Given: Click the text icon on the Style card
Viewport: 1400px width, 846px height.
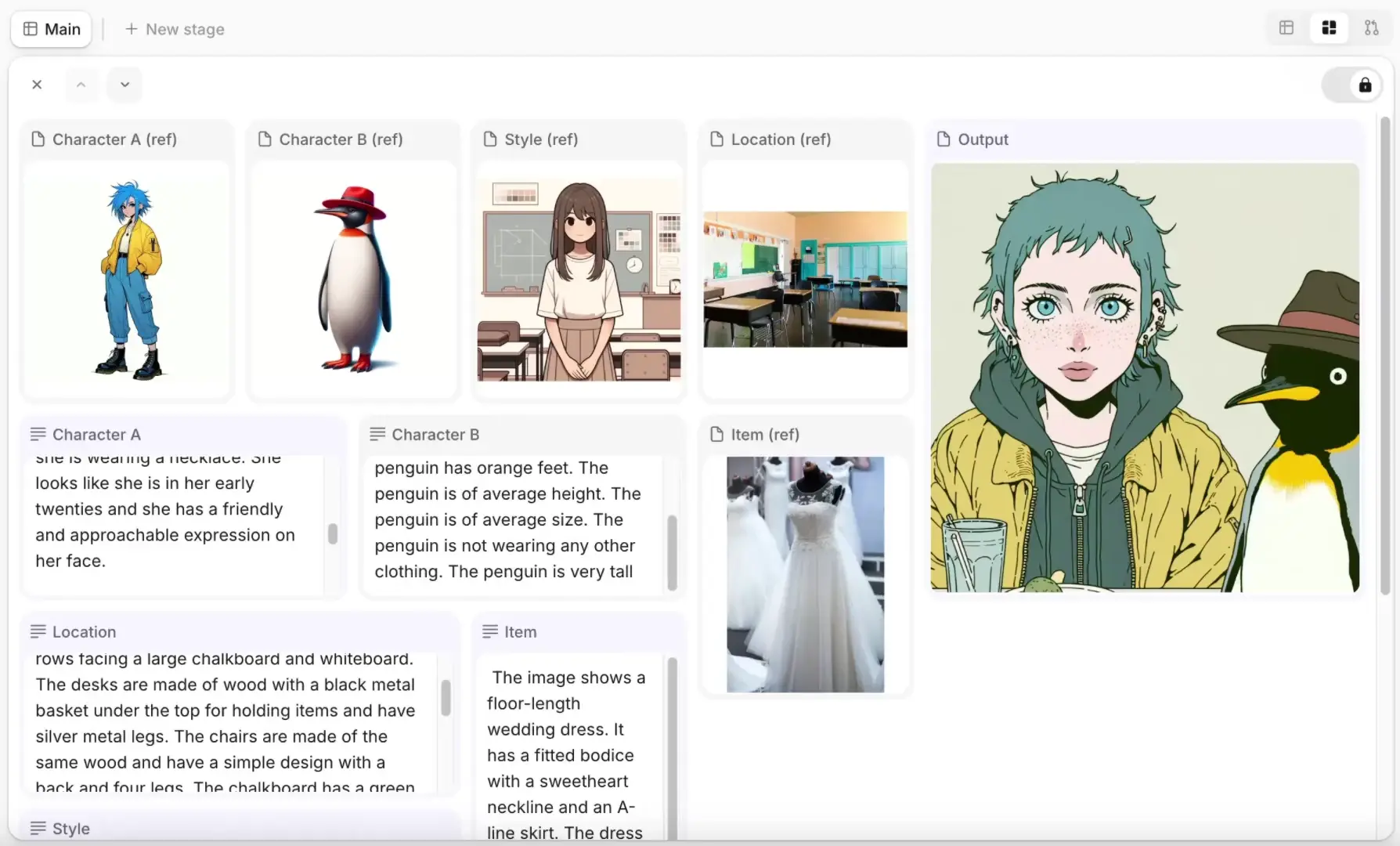Looking at the screenshot, I should [38, 828].
